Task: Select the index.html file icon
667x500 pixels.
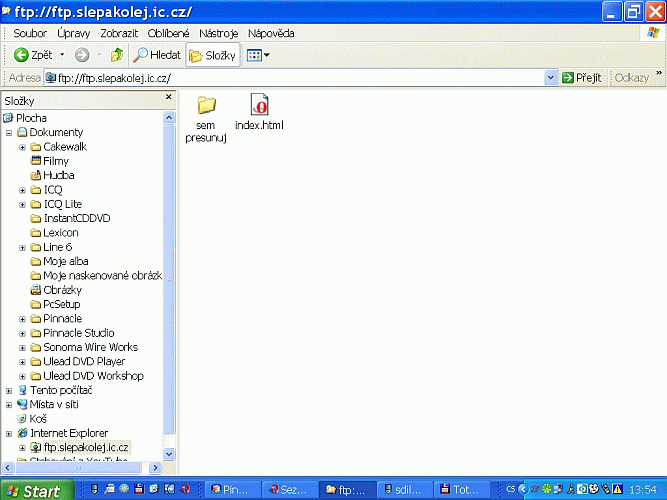Action: tap(259, 106)
